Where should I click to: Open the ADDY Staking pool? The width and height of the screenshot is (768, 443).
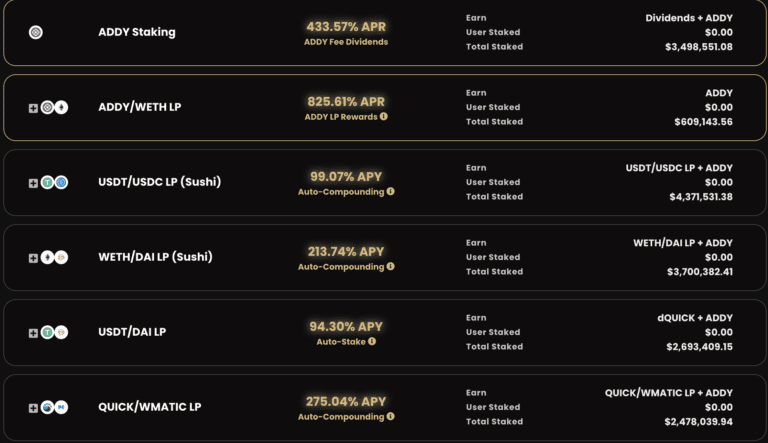point(137,32)
